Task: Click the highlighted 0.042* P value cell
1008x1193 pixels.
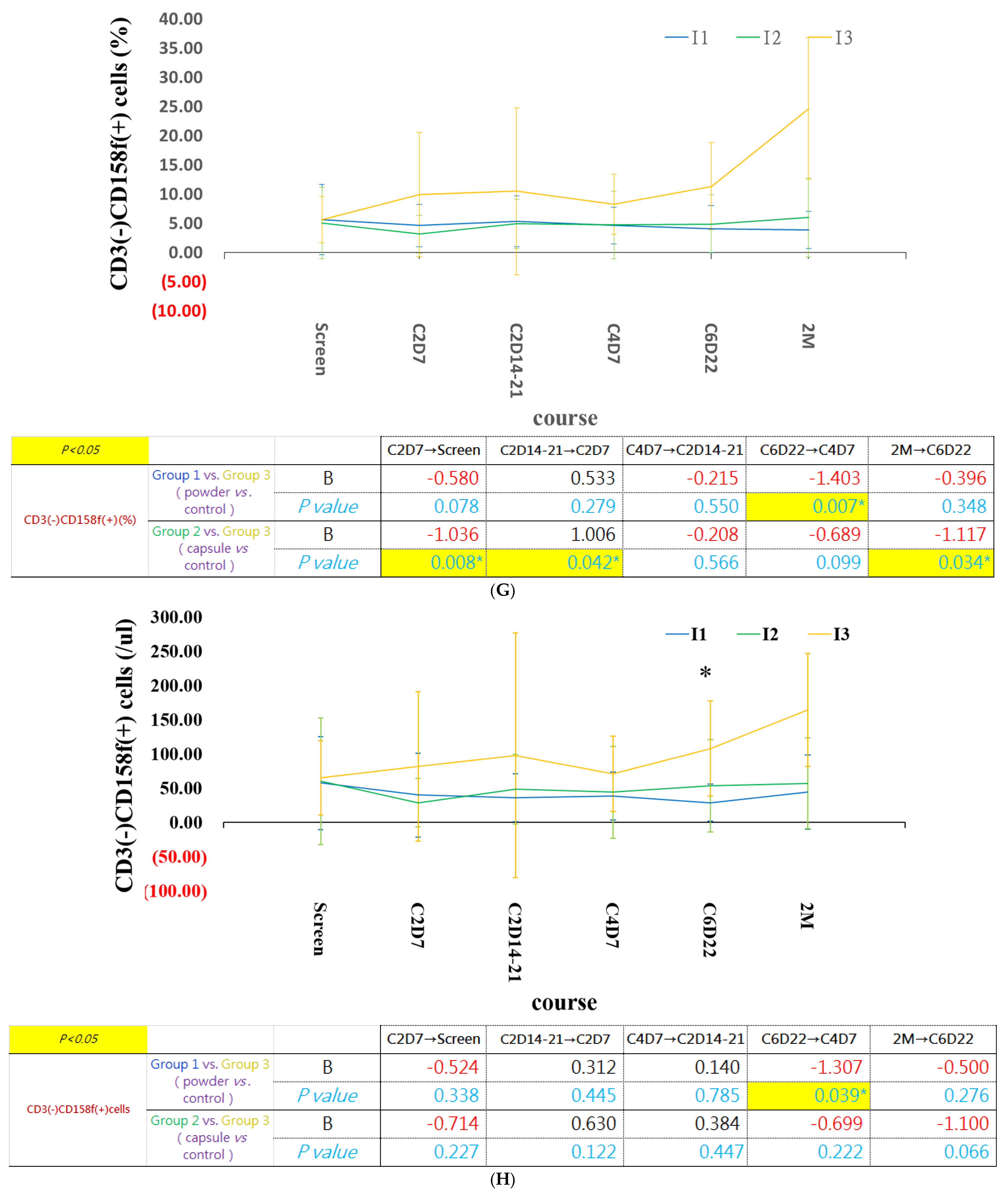Action: [x=554, y=563]
